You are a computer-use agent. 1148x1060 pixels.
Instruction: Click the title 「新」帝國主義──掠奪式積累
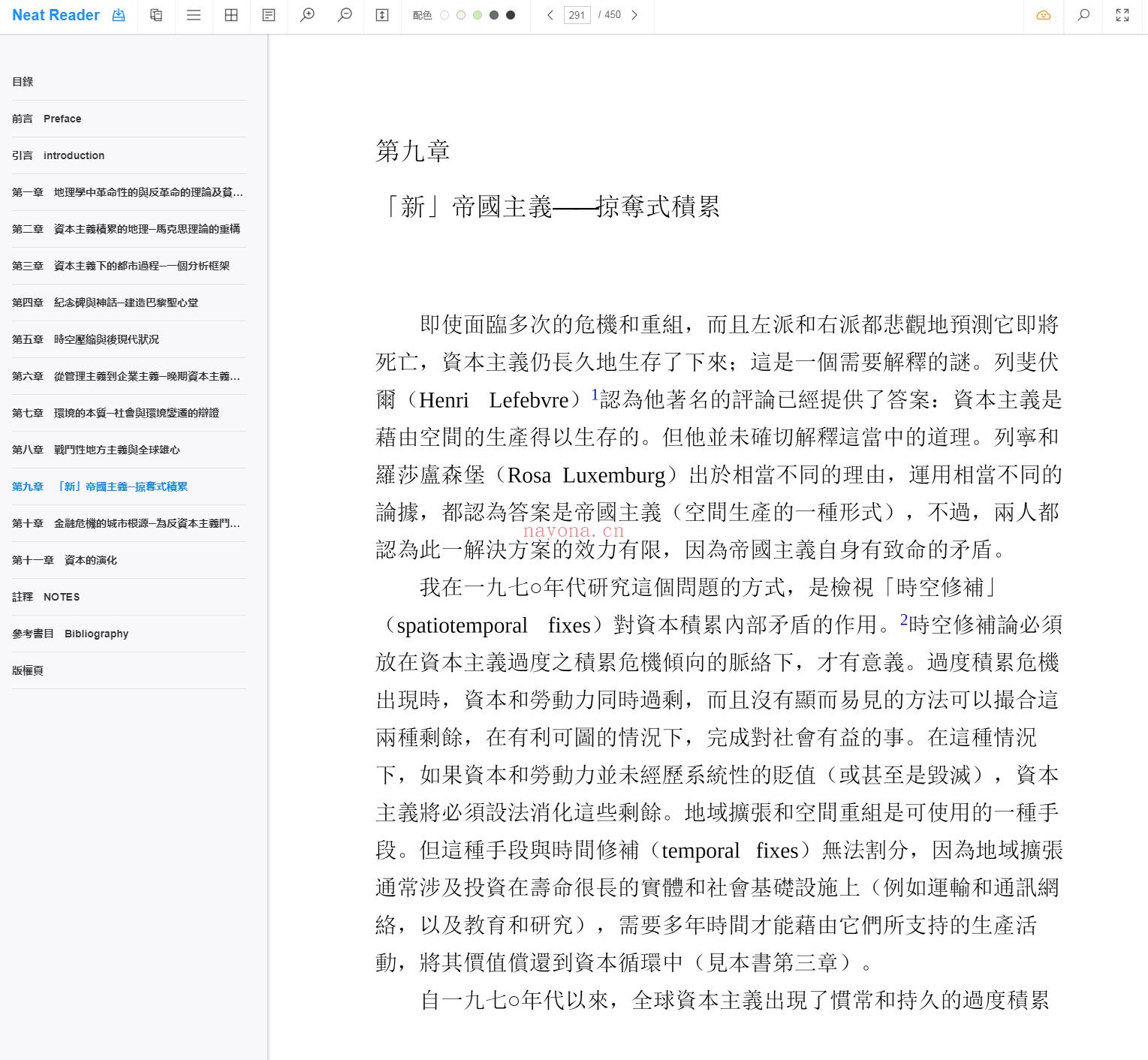pyautogui.click(x=548, y=206)
